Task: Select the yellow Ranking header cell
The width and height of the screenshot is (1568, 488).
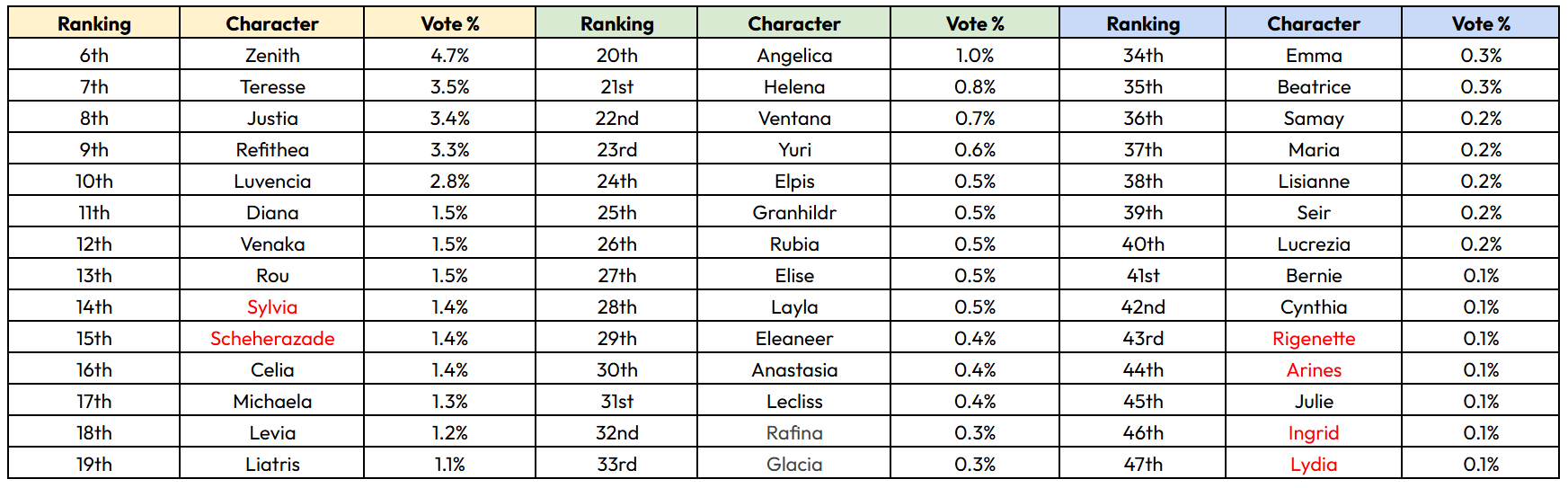Action: point(94,23)
